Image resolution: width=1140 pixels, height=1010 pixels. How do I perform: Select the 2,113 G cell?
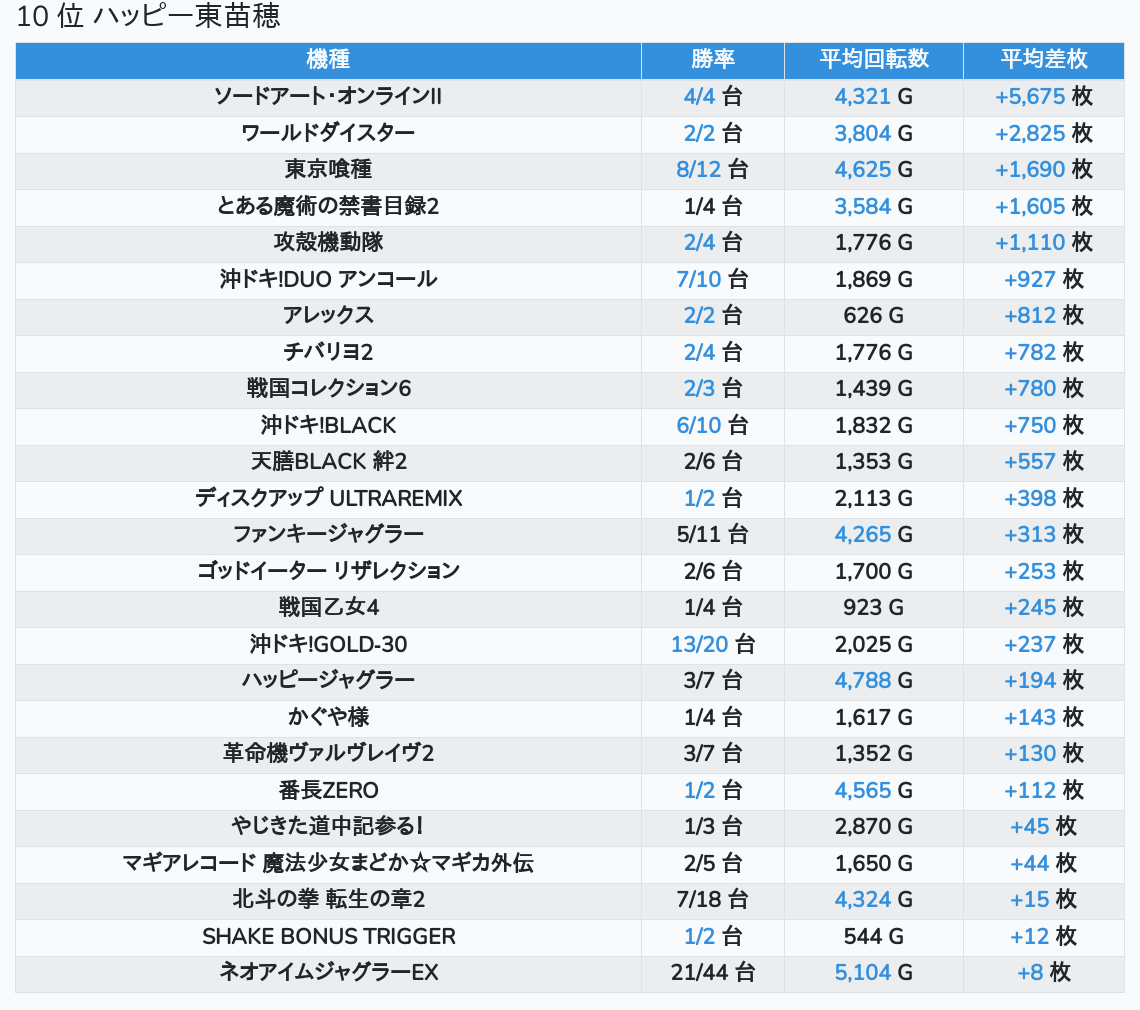(874, 498)
